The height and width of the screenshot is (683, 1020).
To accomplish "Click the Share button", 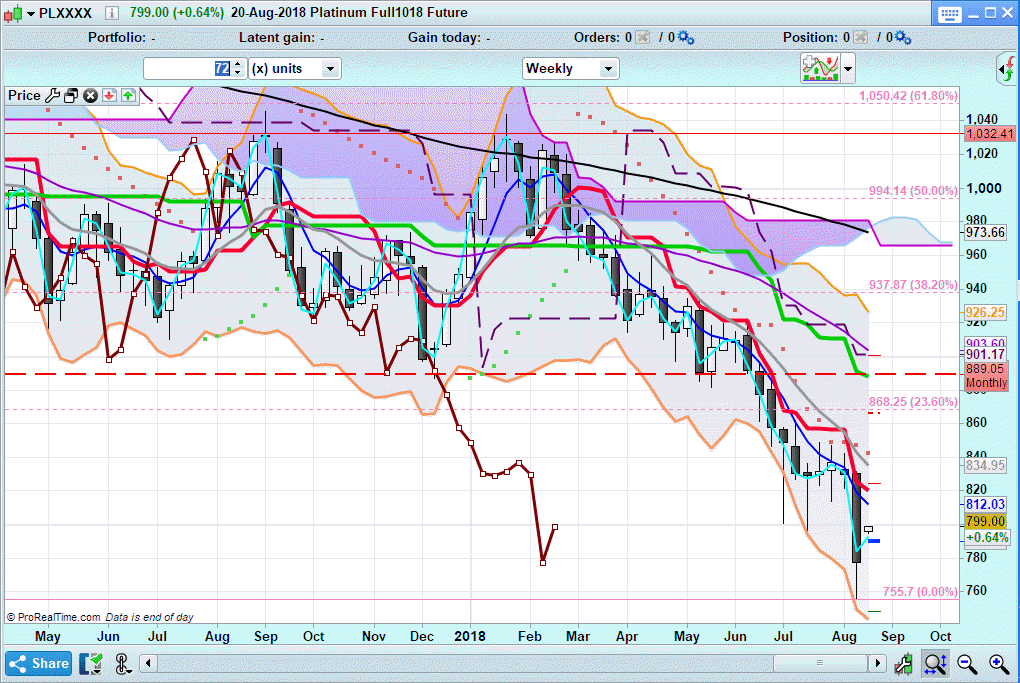I will (38, 663).
